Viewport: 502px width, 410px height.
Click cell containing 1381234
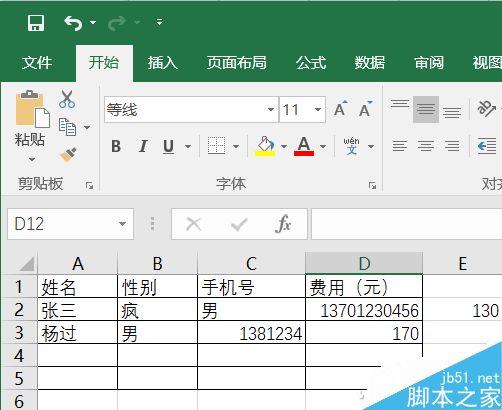pos(251,333)
